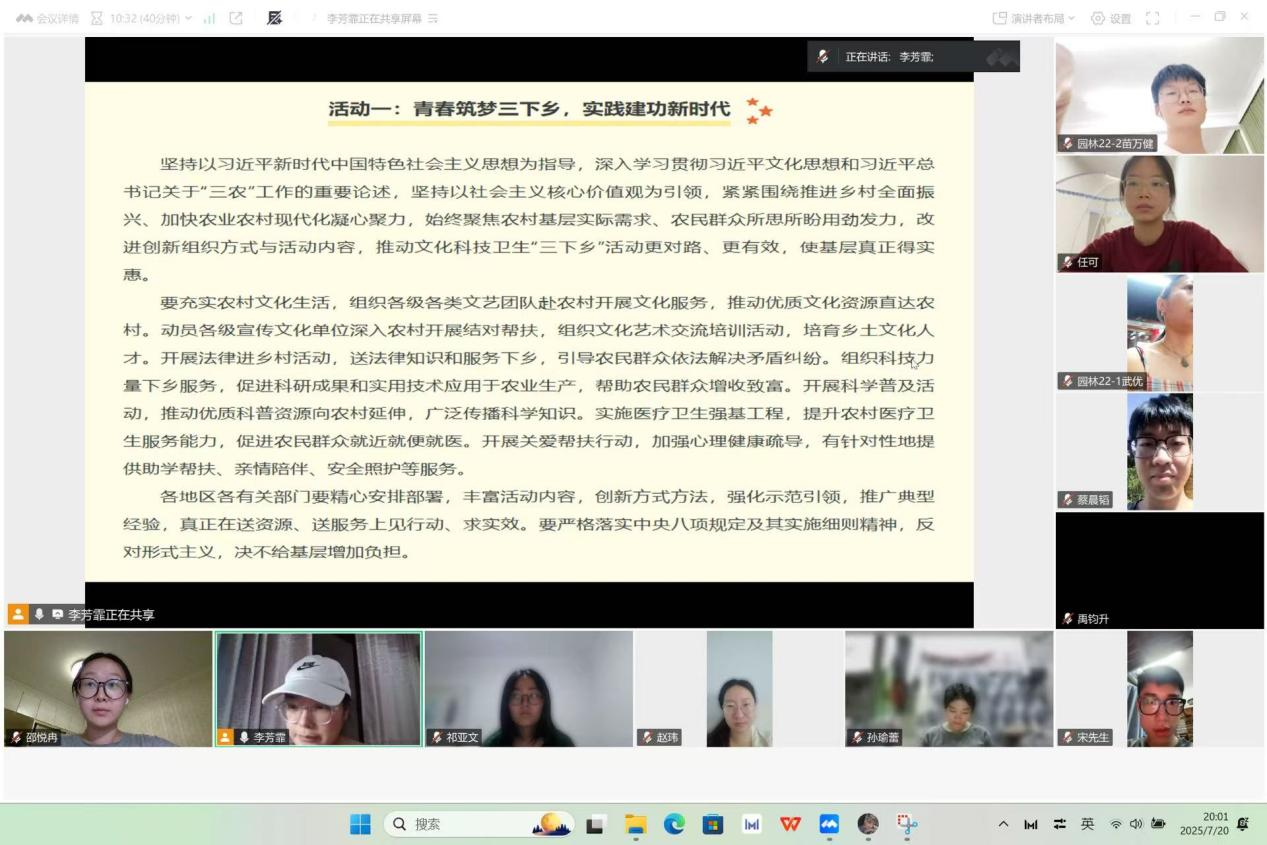Open volume control from the system tray
The width and height of the screenshot is (1267, 845).
point(1136,824)
